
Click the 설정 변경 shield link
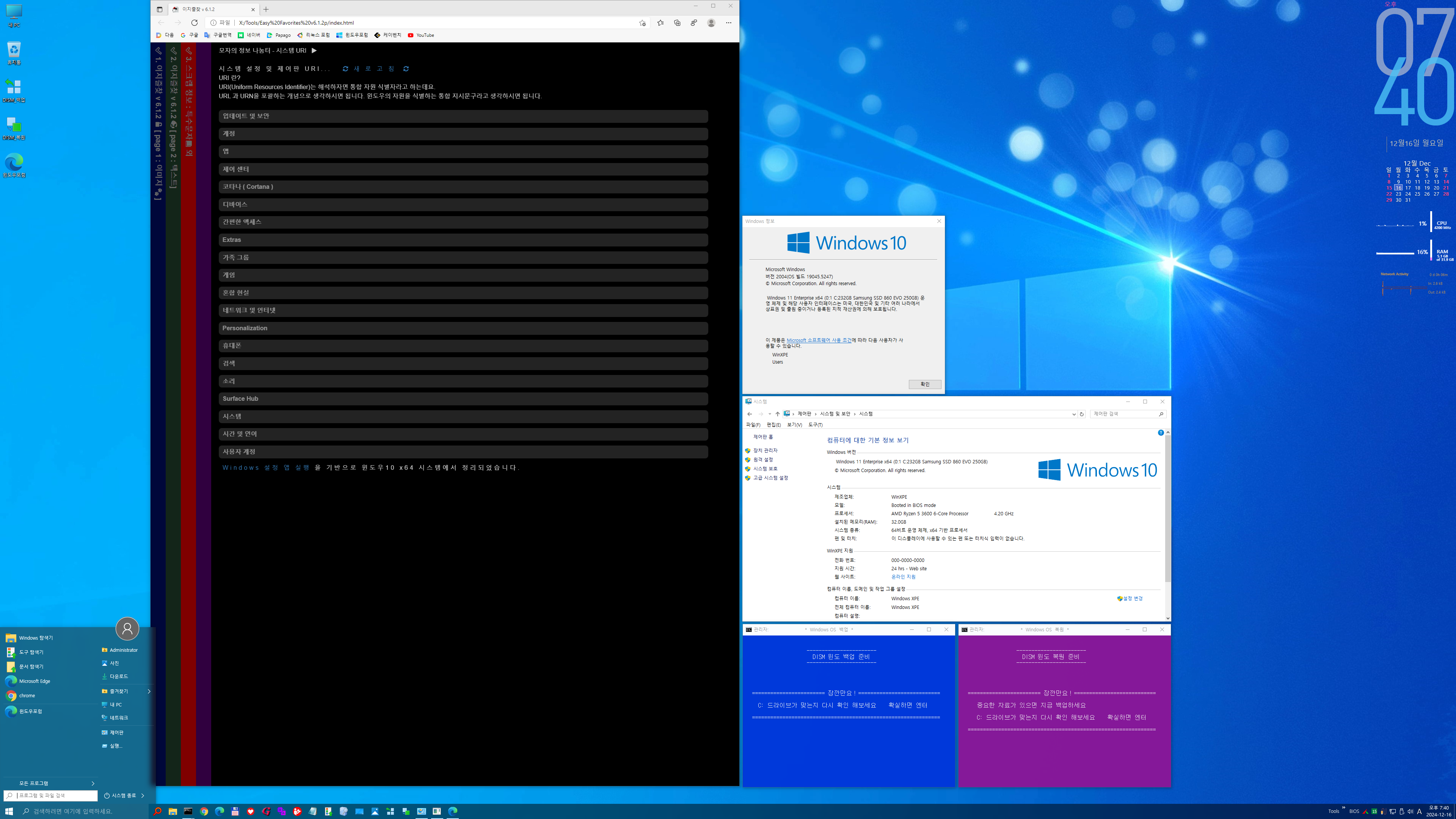click(1130, 599)
